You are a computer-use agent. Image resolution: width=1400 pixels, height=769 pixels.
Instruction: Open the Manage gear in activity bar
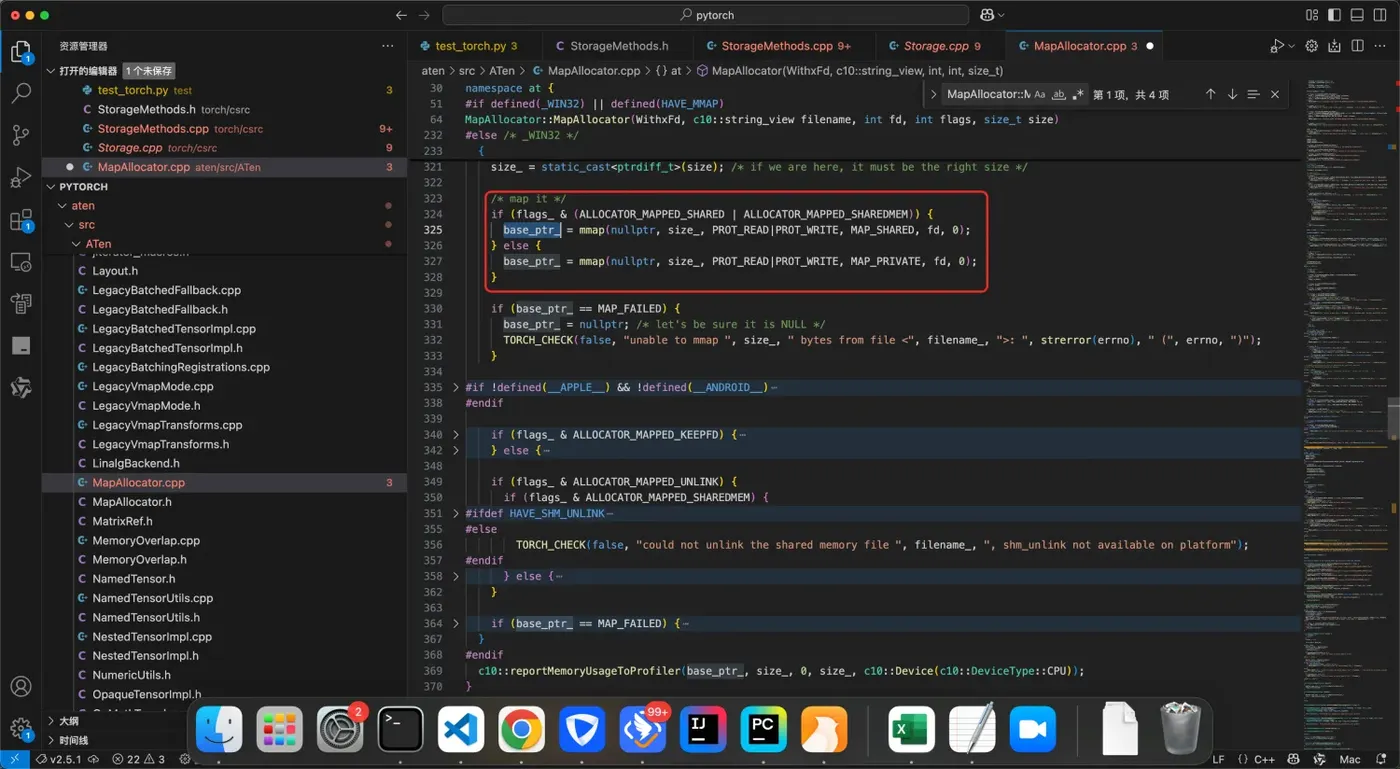[x=21, y=729]
